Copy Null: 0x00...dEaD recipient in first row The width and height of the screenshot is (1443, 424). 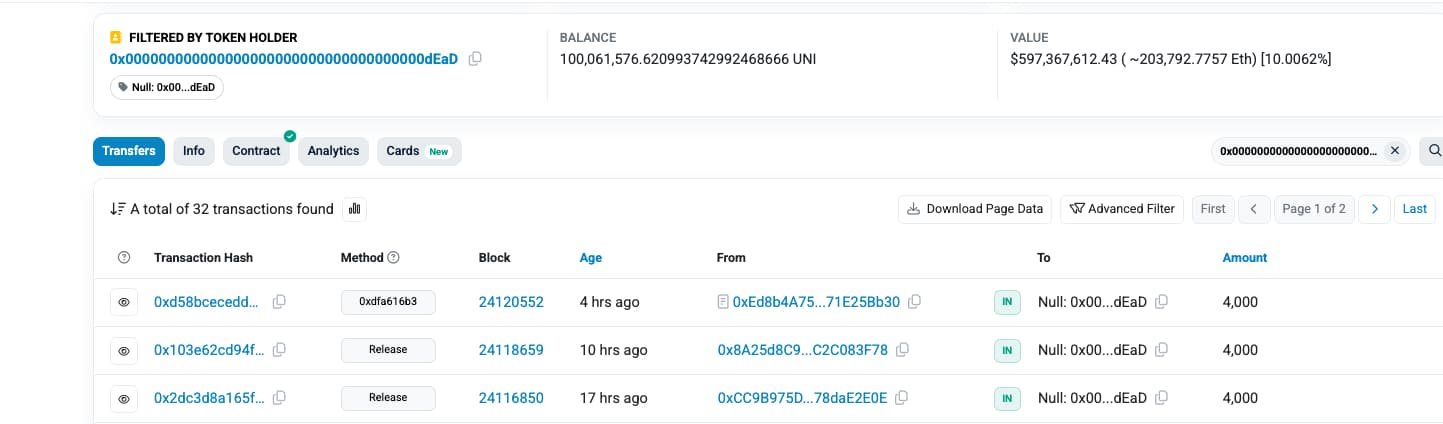(x=1162, y=302)
